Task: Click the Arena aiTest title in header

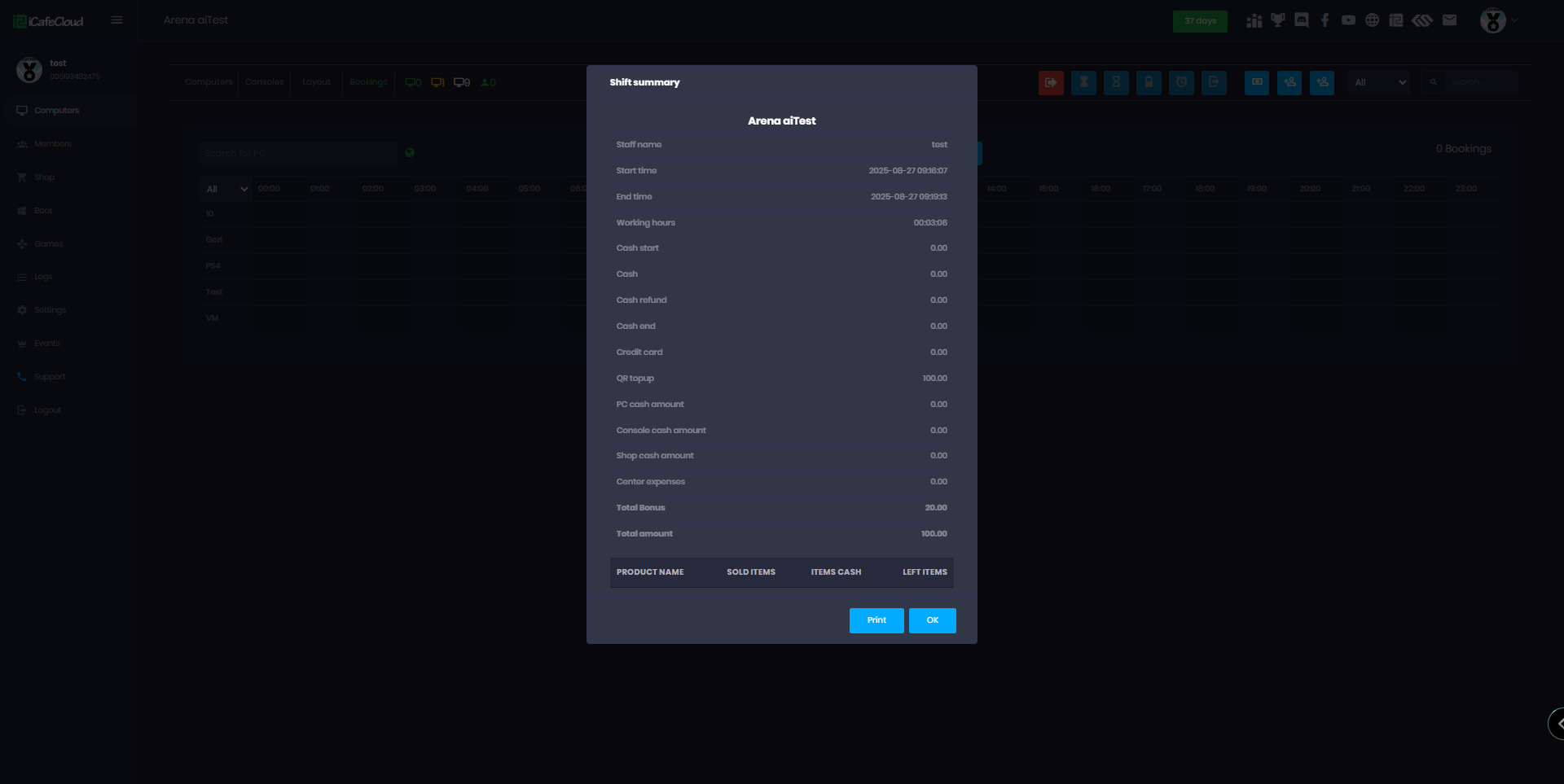Action: coord(195,20)
